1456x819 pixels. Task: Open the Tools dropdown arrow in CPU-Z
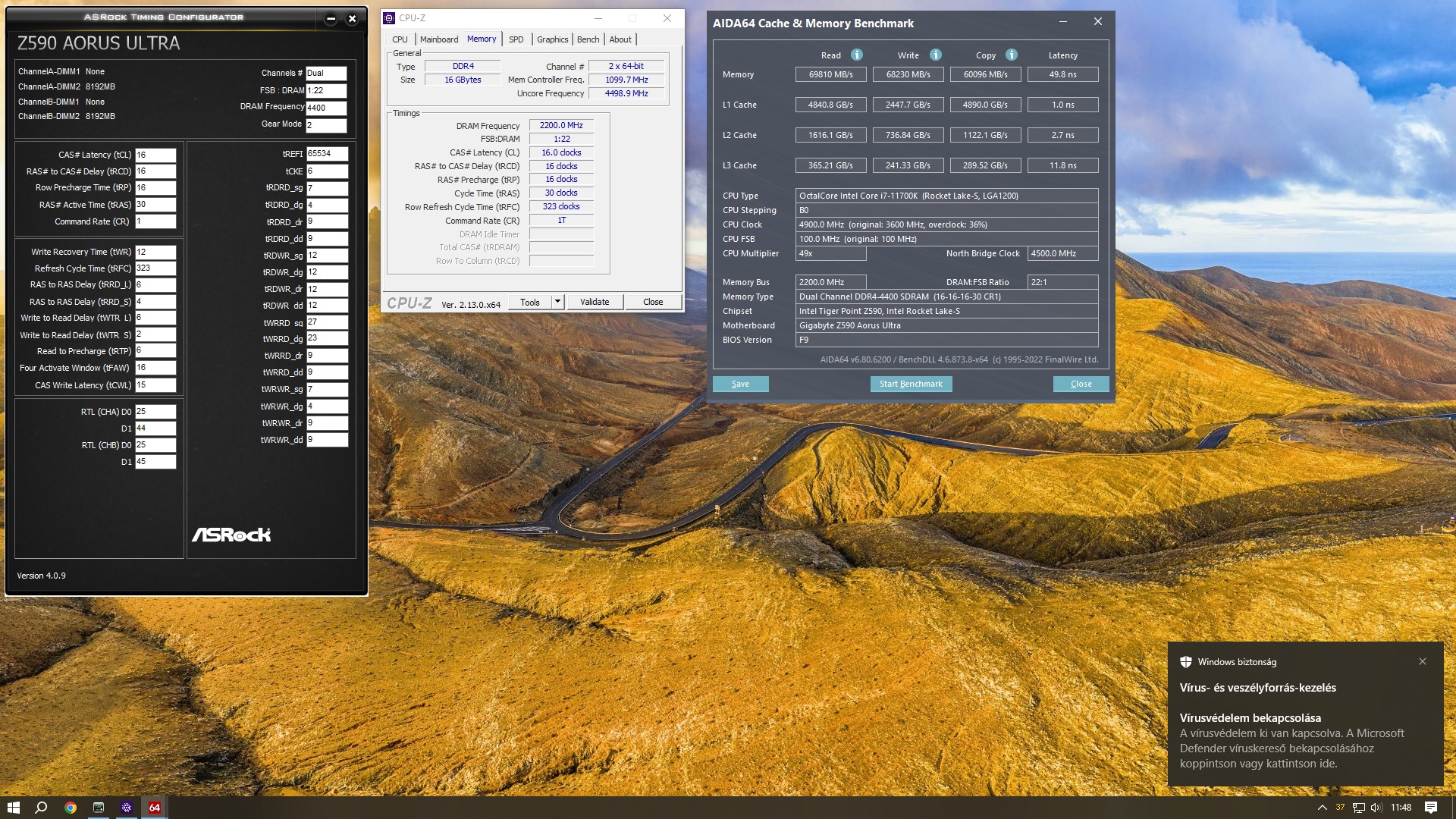557,302
